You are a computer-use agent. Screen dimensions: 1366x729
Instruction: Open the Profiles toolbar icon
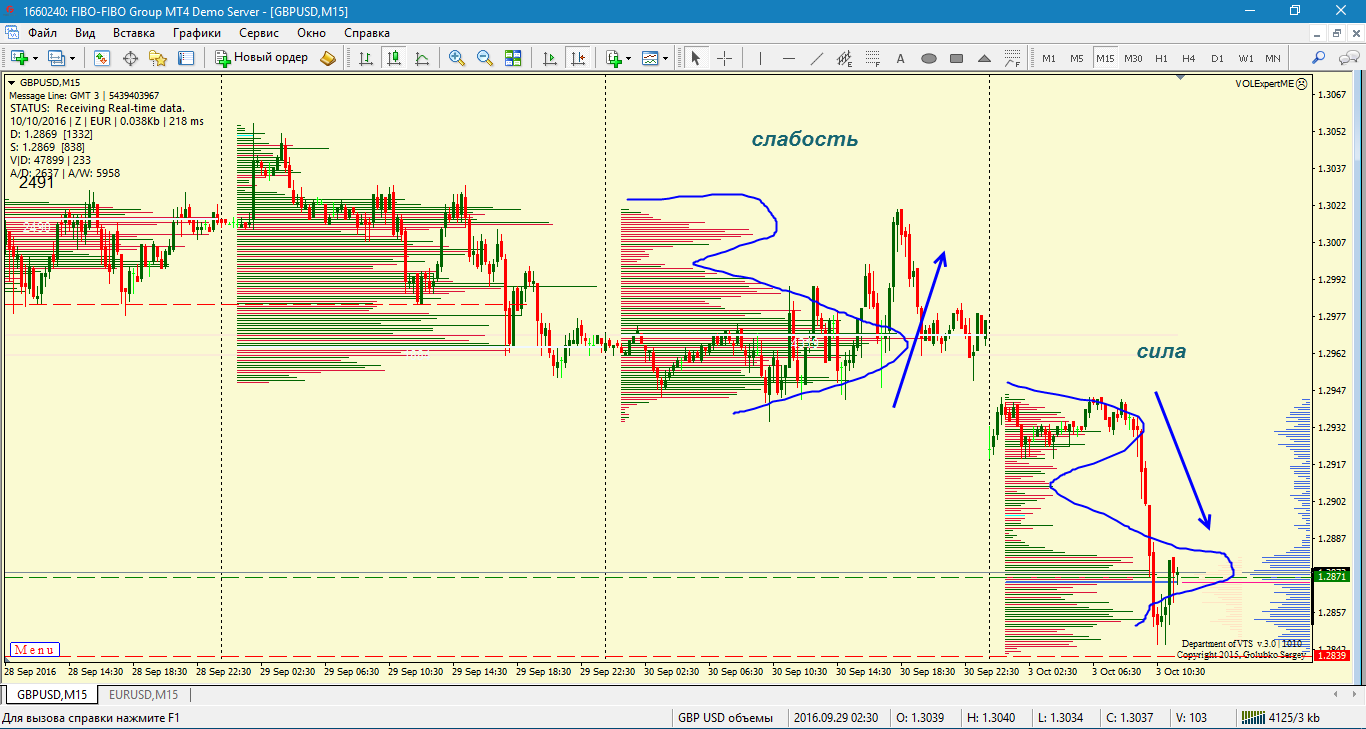click(56, 58)
